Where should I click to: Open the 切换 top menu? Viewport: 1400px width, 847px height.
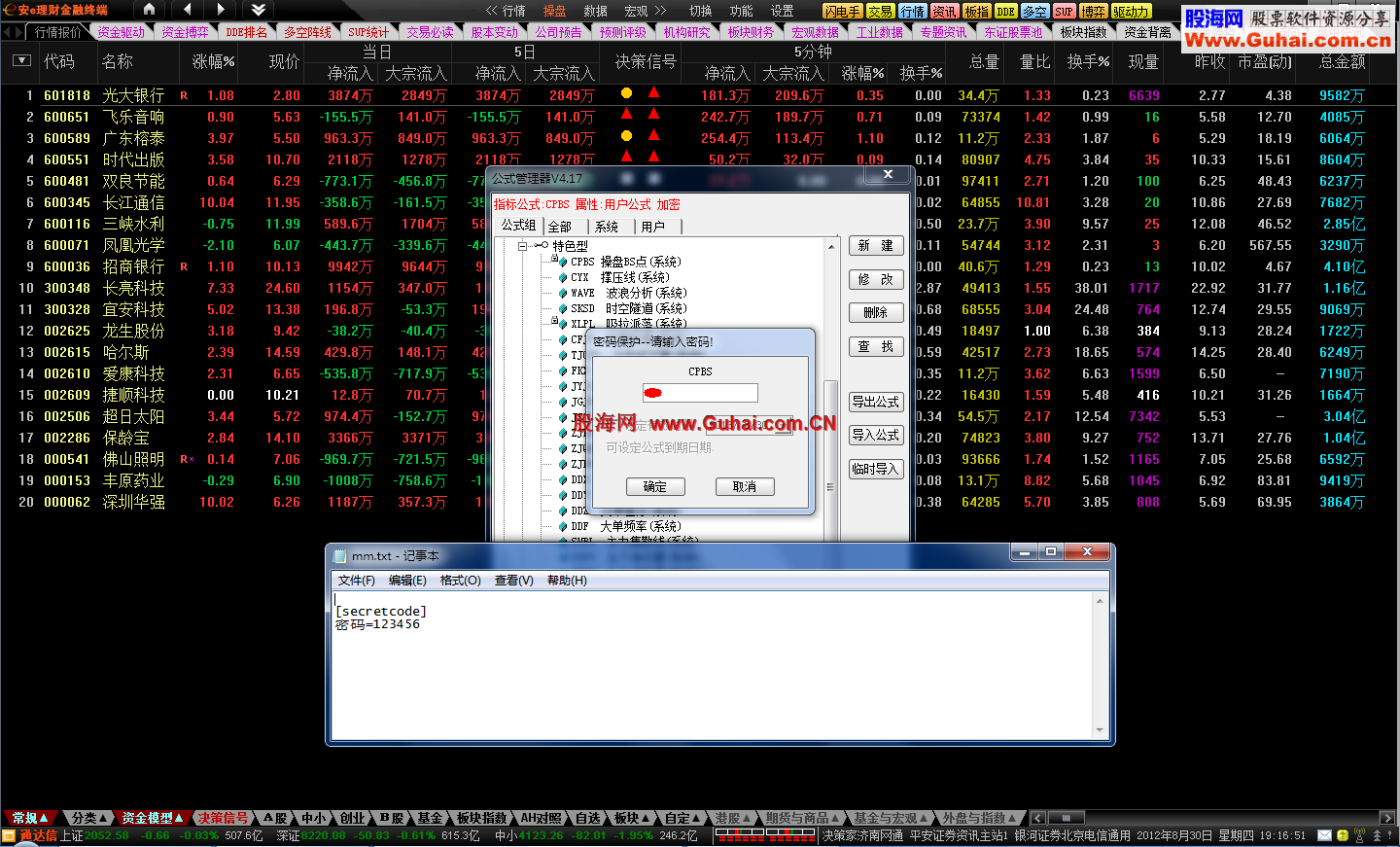click(x=701, y=11)
